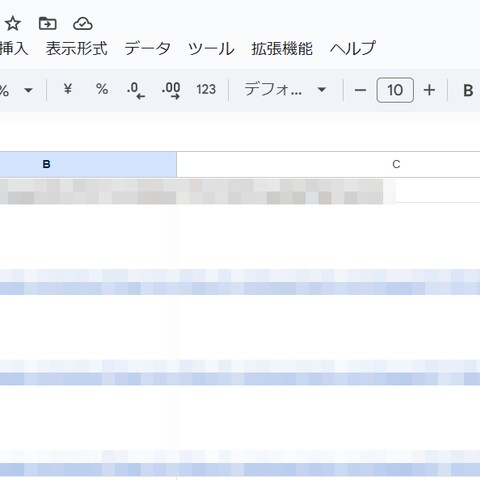Open the 拡張機能 menu
480x480 pixels.
pyautogui.click(x=282, y=49)
